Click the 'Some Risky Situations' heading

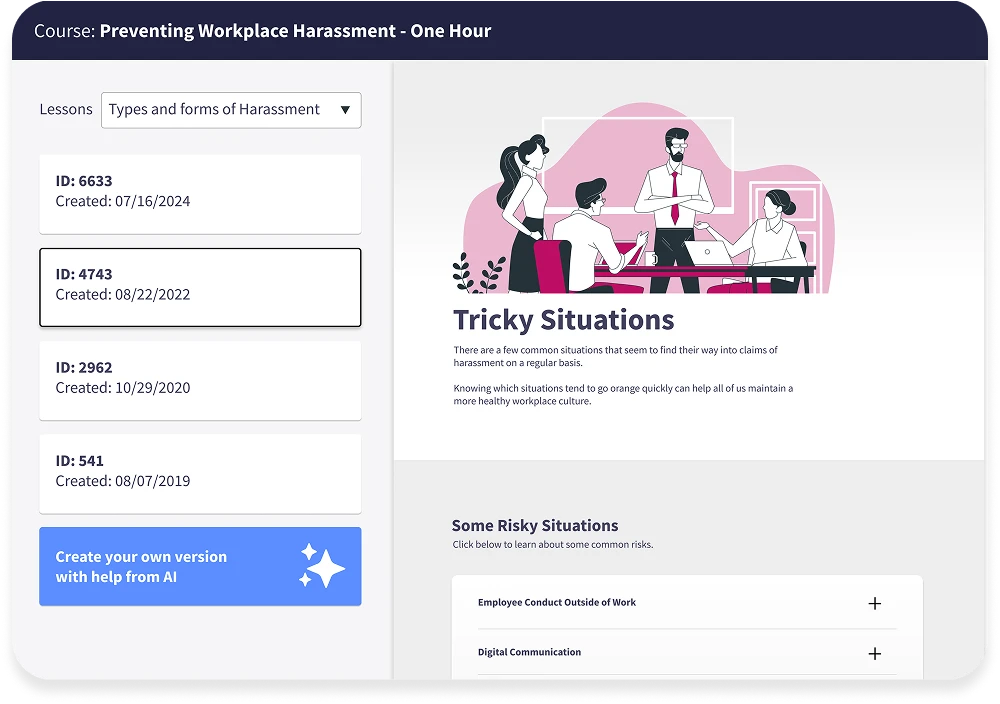534,526
